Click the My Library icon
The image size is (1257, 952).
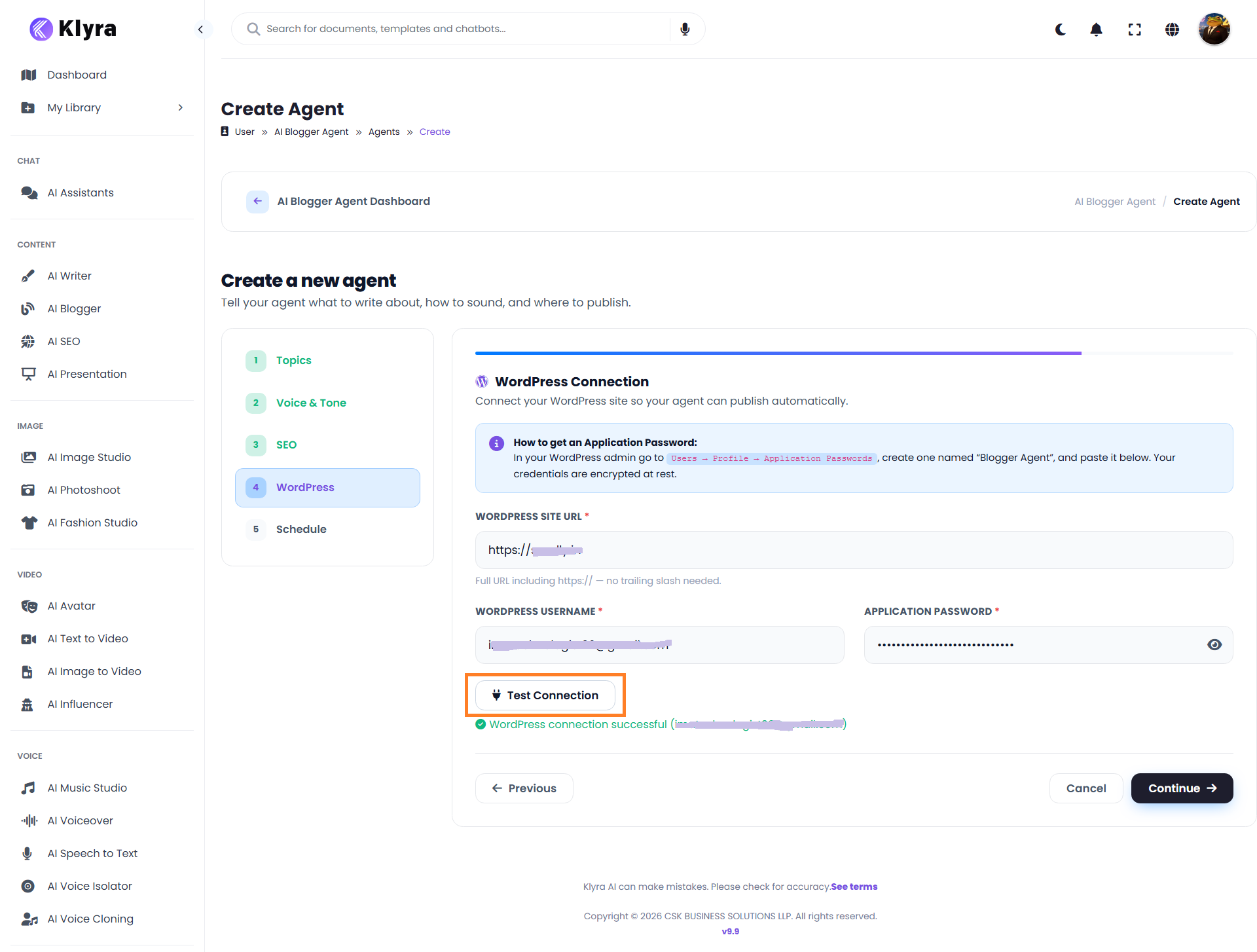pos(28,107)
